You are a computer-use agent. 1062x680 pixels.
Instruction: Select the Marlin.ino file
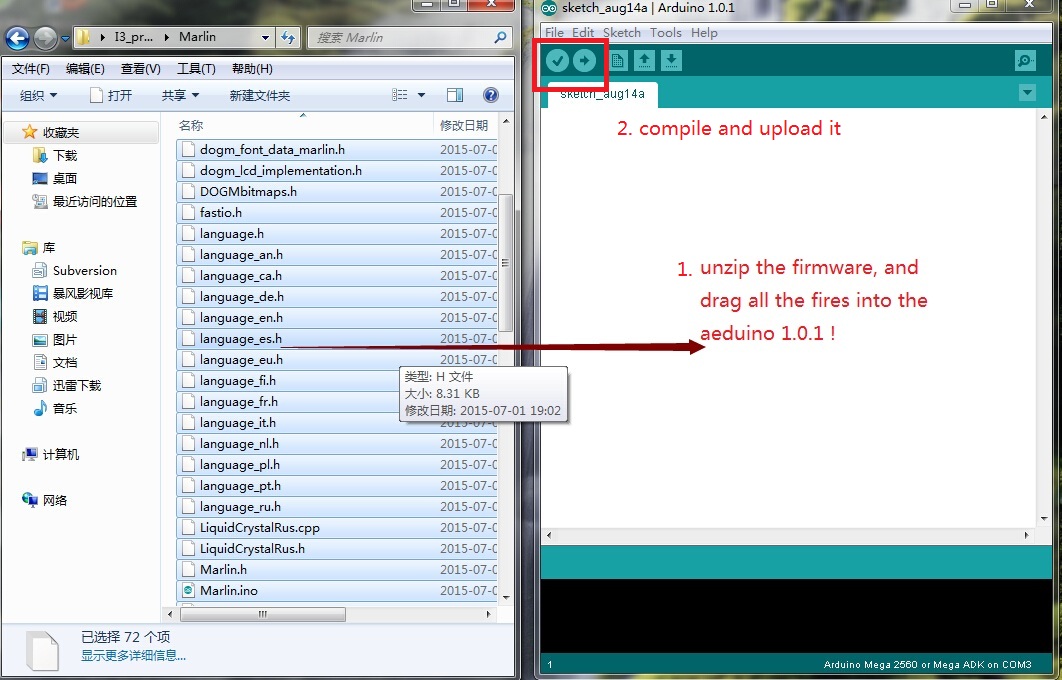(229, 590)
